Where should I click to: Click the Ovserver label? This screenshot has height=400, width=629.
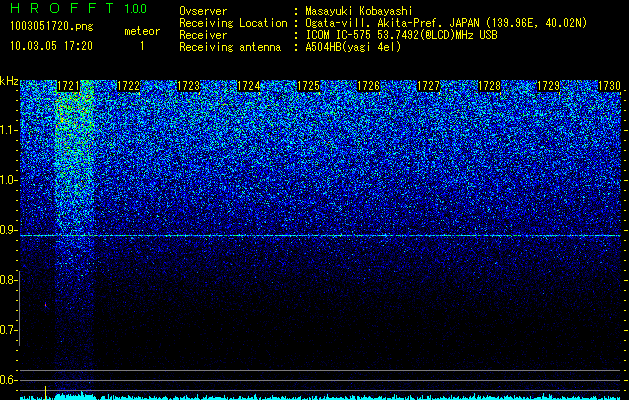[x=203, y=11]
